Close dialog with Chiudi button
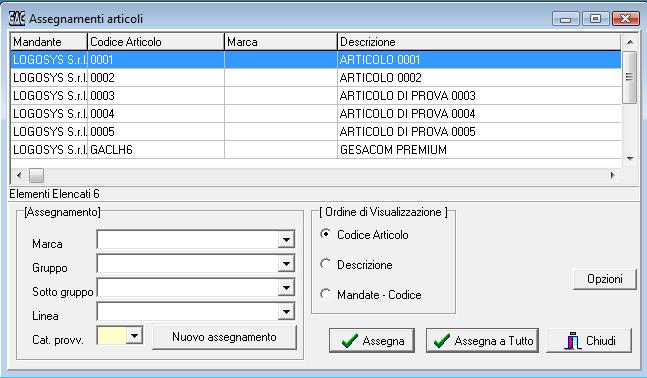The height and width of the screenshot is (378, 647). coord(589,341)
